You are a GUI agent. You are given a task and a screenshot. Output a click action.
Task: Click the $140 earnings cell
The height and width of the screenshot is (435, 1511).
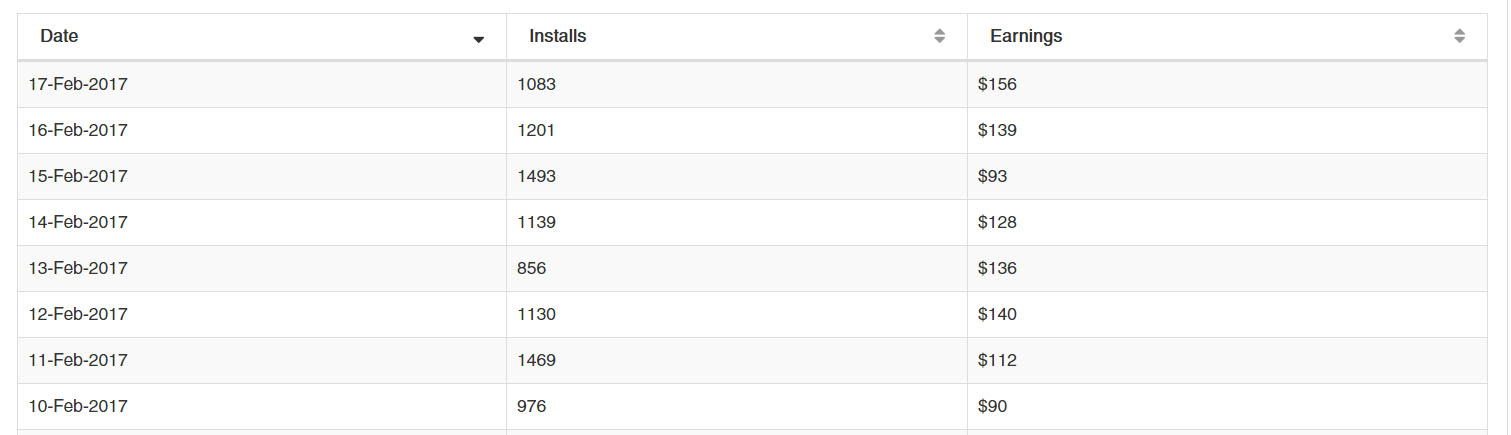click(x=1229, y=315)
